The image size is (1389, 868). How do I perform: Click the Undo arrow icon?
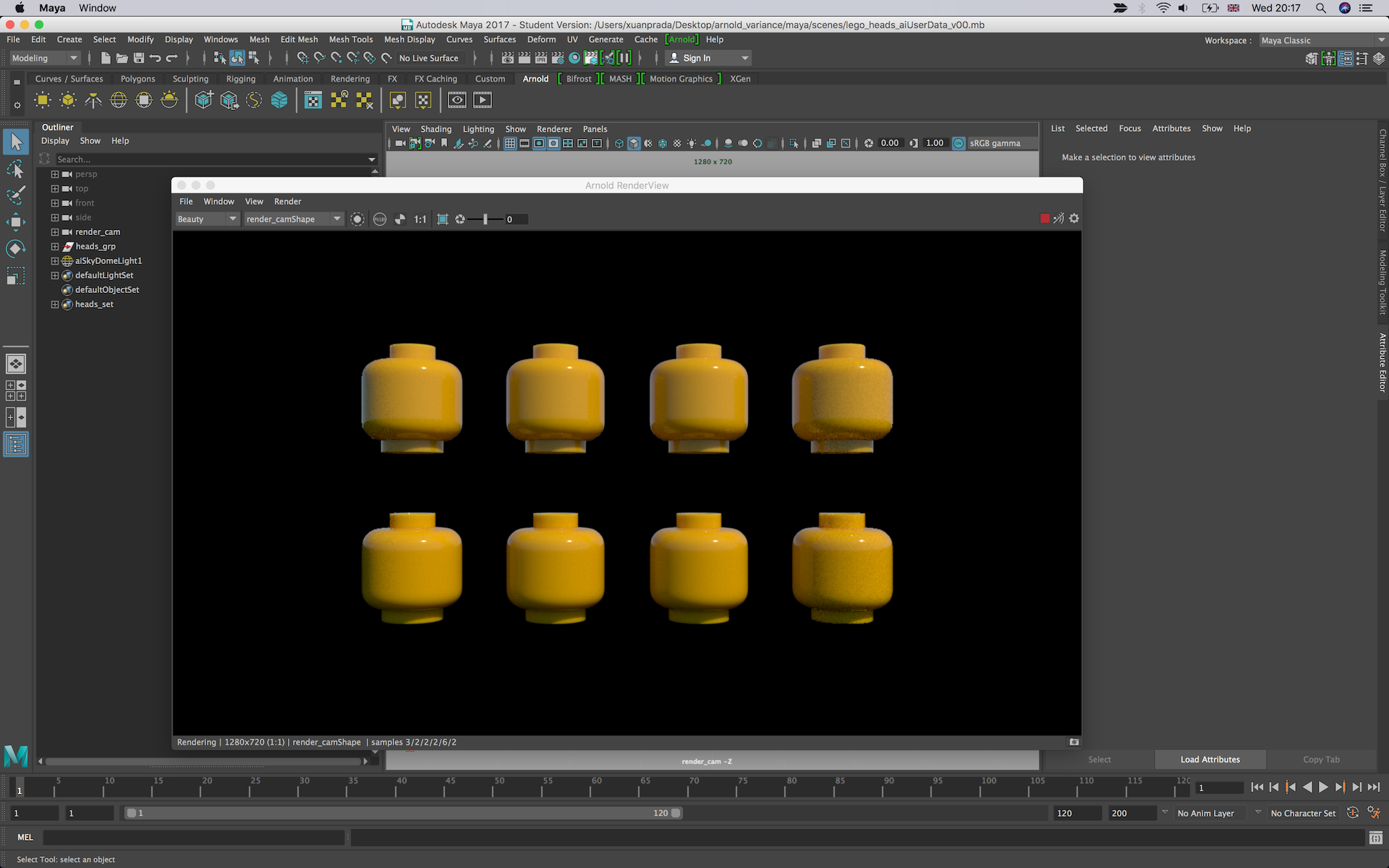(x=155, y=58)
